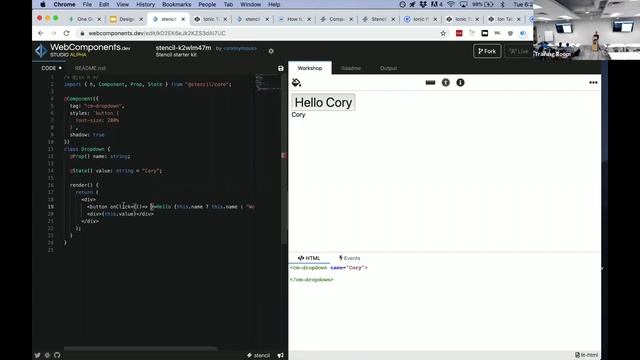Click the save icon in editor
Screen dimensions: 640x360
click(x=280, y=68)
